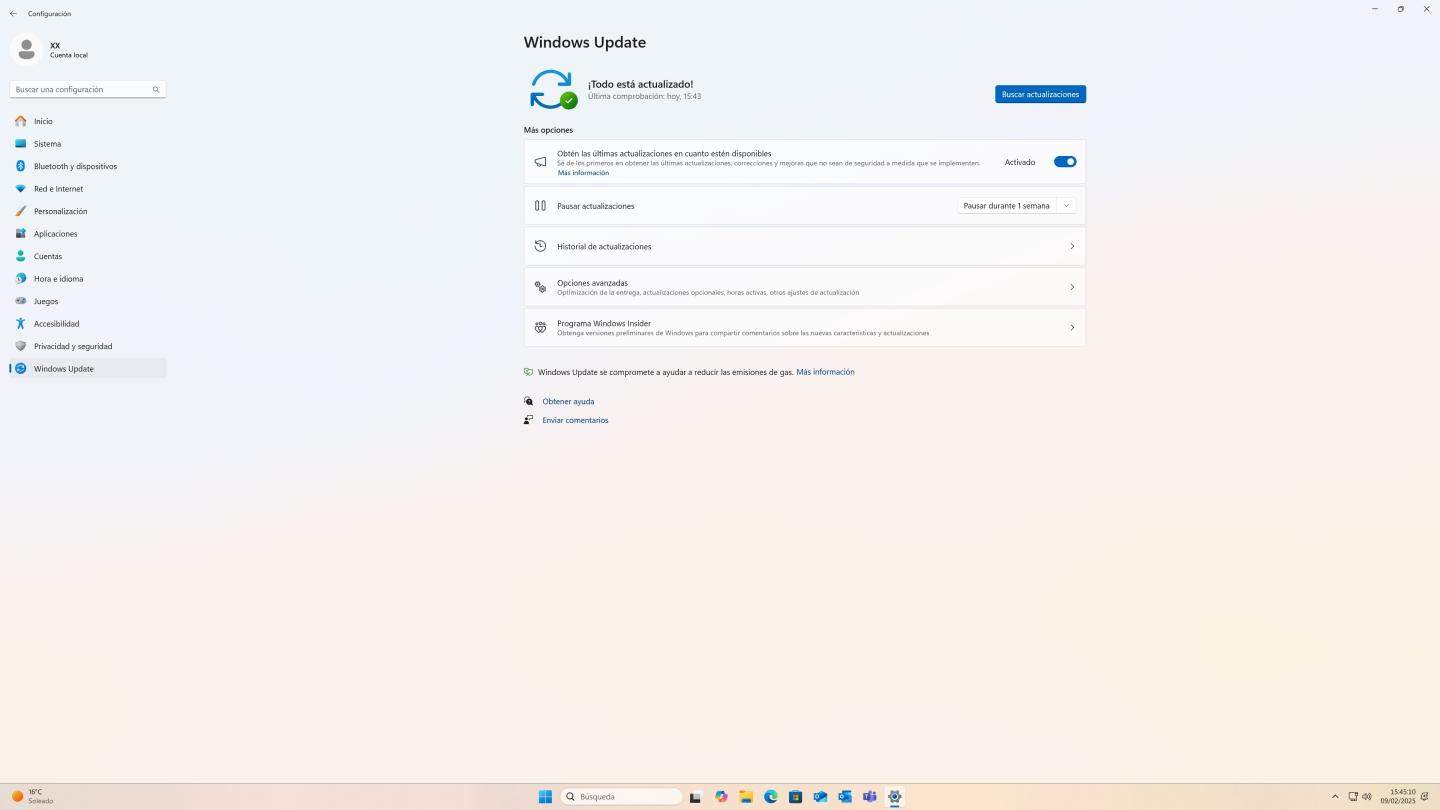Click the Buscar una configuración search field
The image size is (1440, 810).
point(82,90)
